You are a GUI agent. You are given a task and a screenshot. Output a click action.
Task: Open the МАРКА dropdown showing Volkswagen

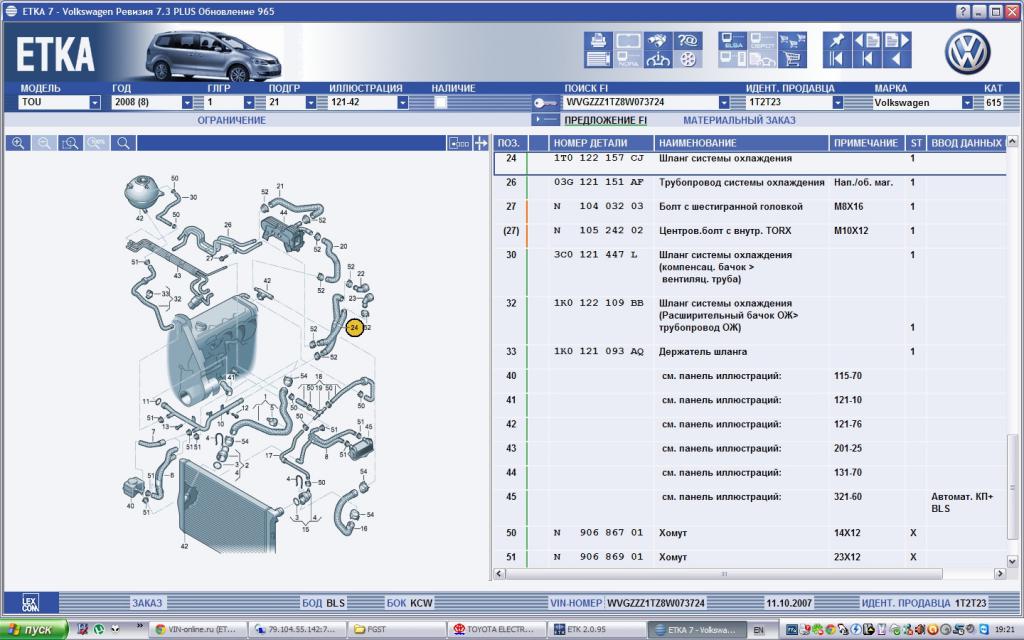(x=967, y=103)
